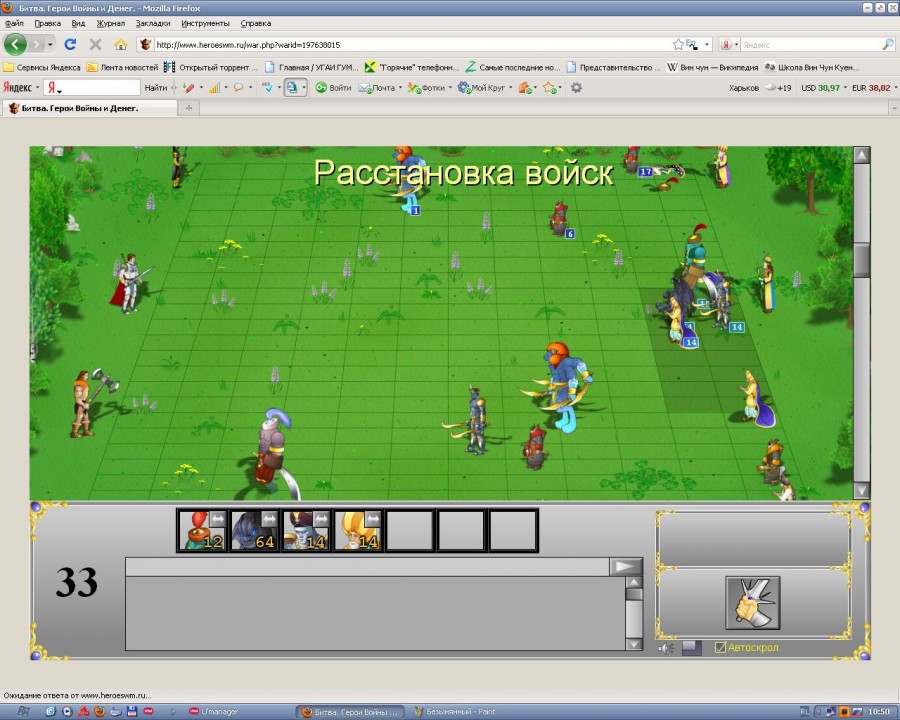Go back with the green arrow button
This screenshot has width=900, height=720.
[15, 44]
